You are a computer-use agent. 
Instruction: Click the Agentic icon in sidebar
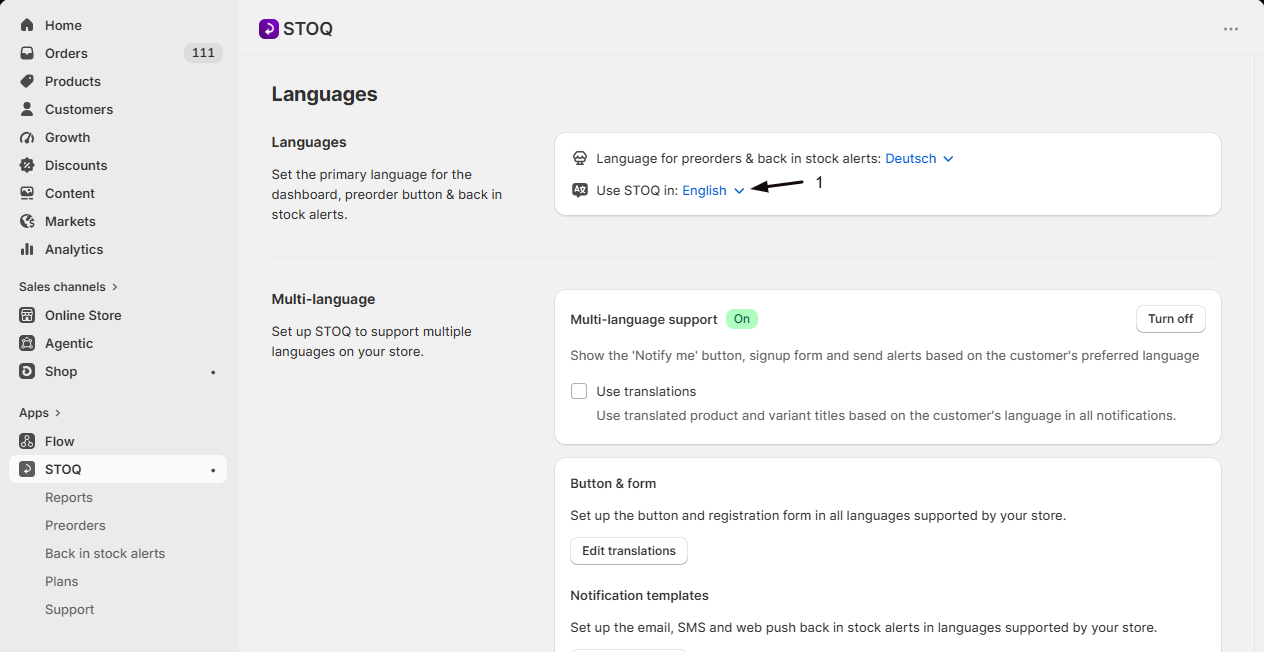27,343
